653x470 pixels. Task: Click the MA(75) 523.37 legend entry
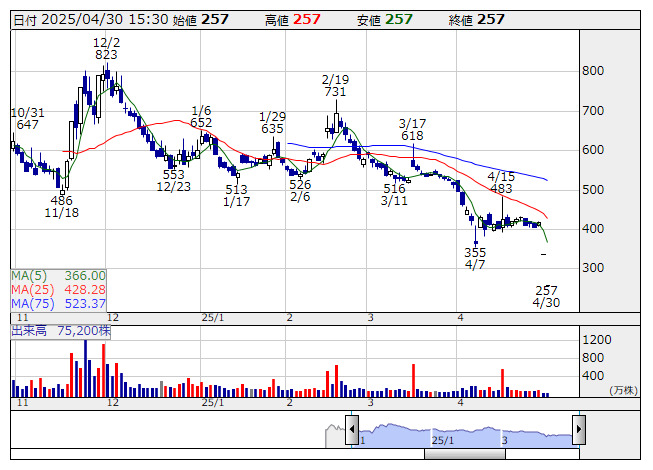[58, 303]
